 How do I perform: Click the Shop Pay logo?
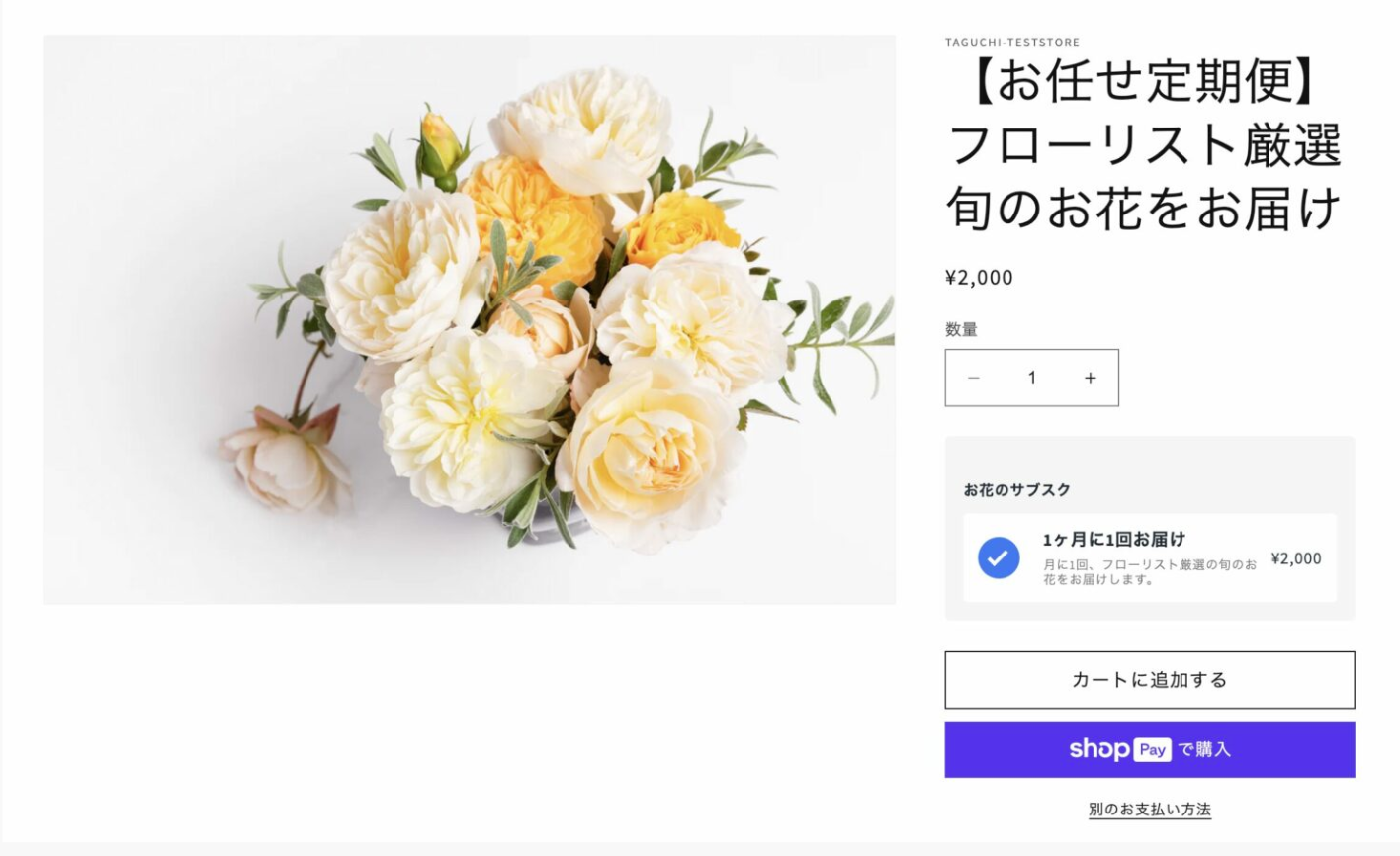(1119, 749)
